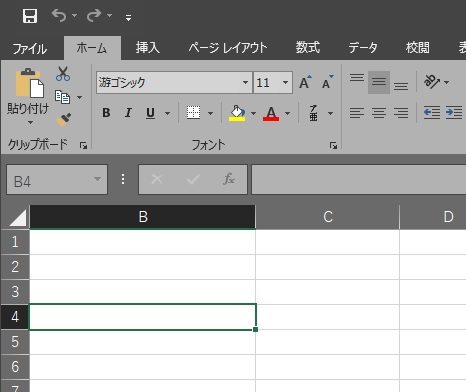Viewport: 466px width, 392px height.
Task: Switch to the 数式 tab
Action: click(308, 48)
